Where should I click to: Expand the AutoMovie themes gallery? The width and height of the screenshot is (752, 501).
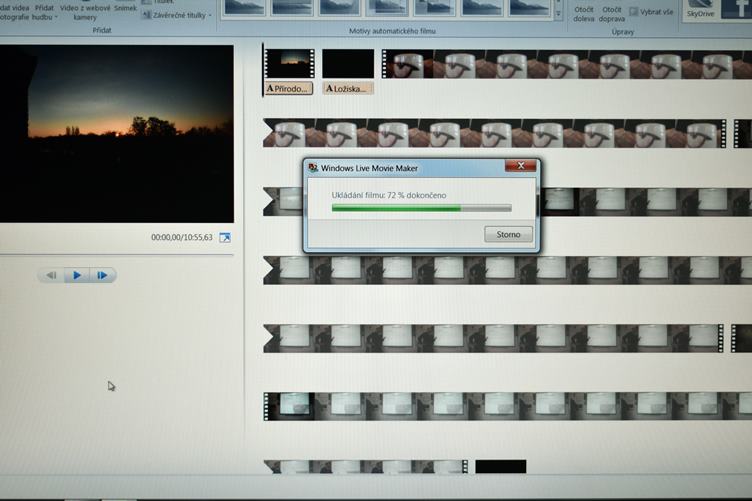(x=558, y=15)
